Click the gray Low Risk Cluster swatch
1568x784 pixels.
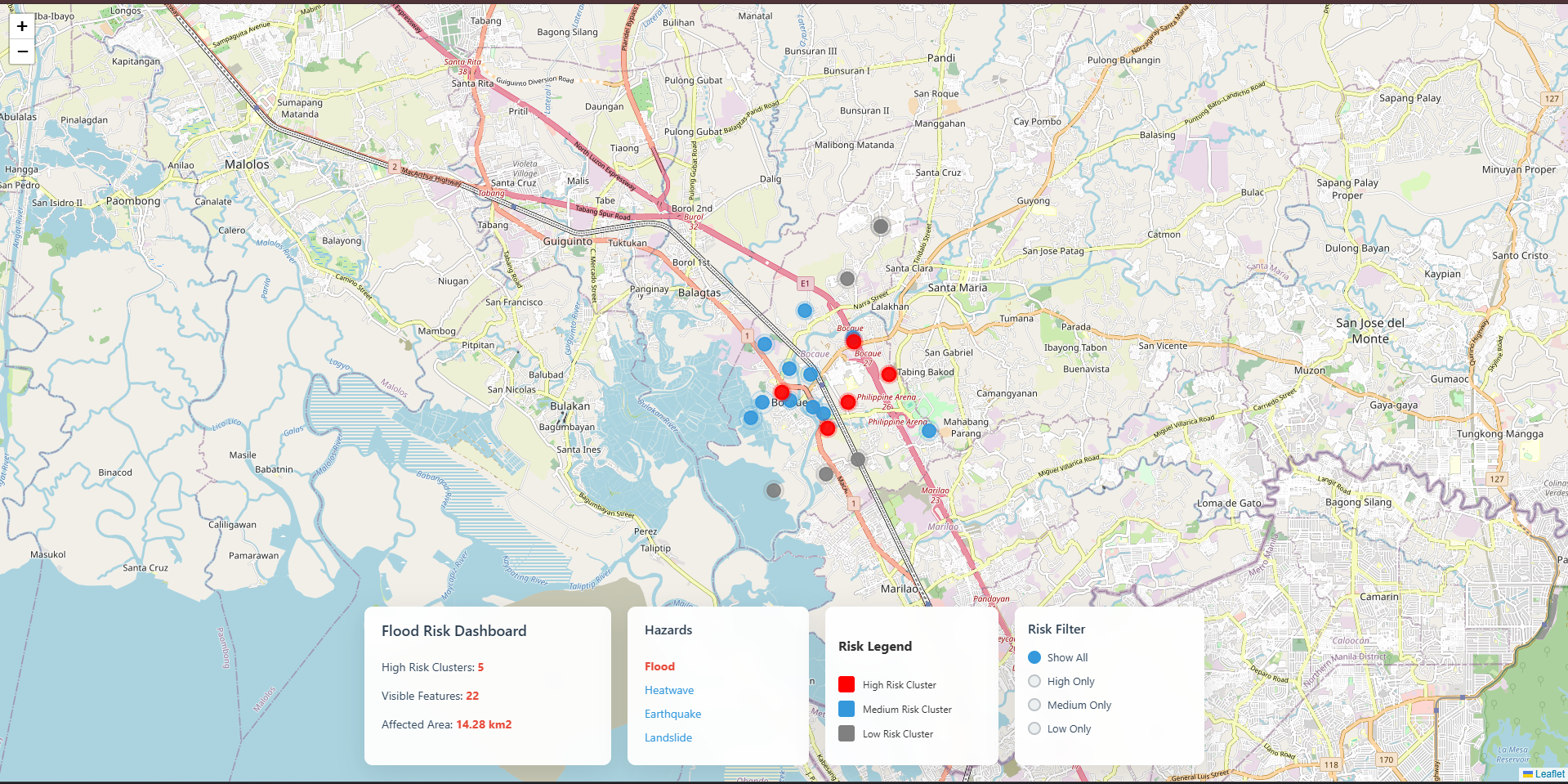(x=847, y=733)
